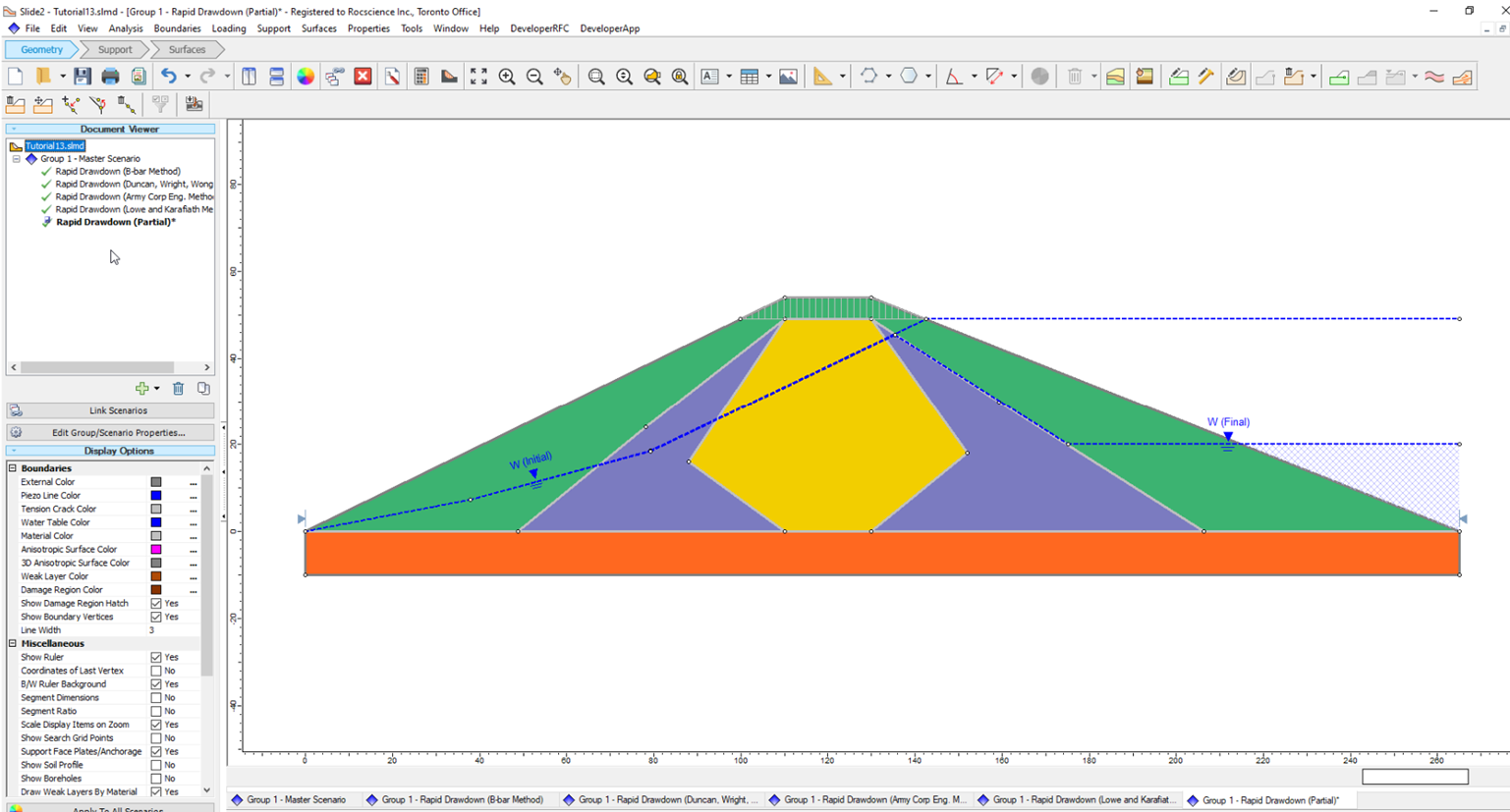Screen dimensions: 1510x812
Task: Select the red Delete Scenario icon
Action: click(363, 76)
